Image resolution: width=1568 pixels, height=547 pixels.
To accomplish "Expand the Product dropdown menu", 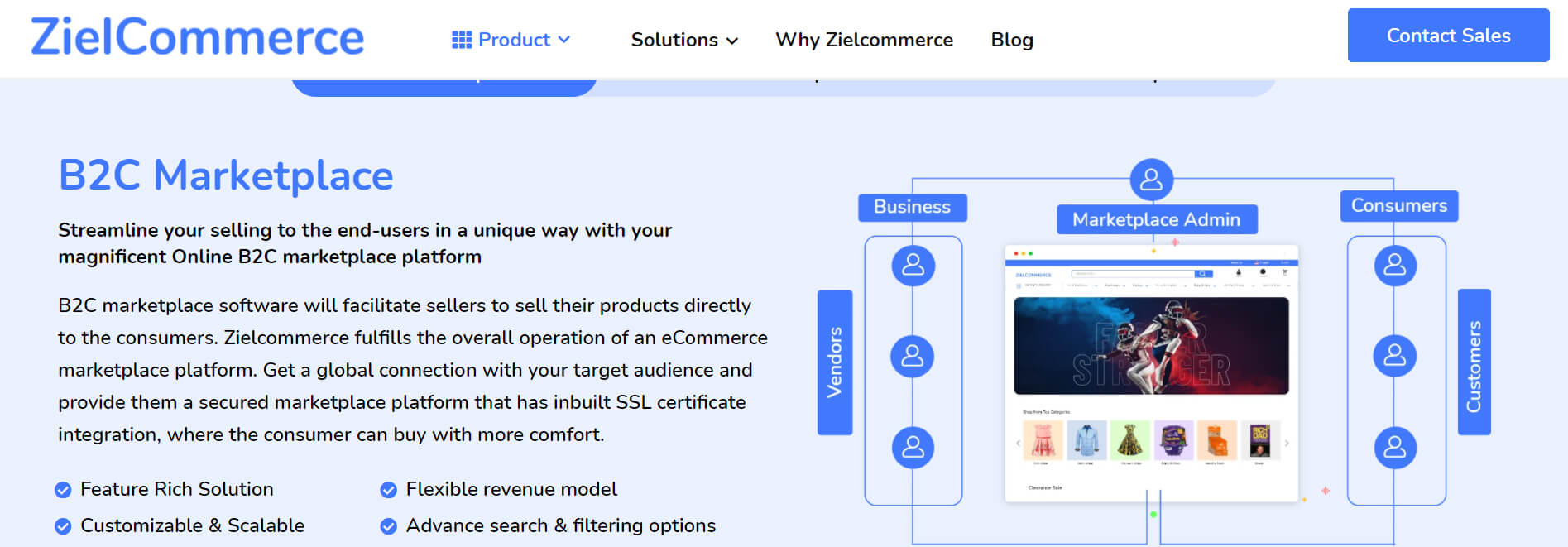I will 513,40.
